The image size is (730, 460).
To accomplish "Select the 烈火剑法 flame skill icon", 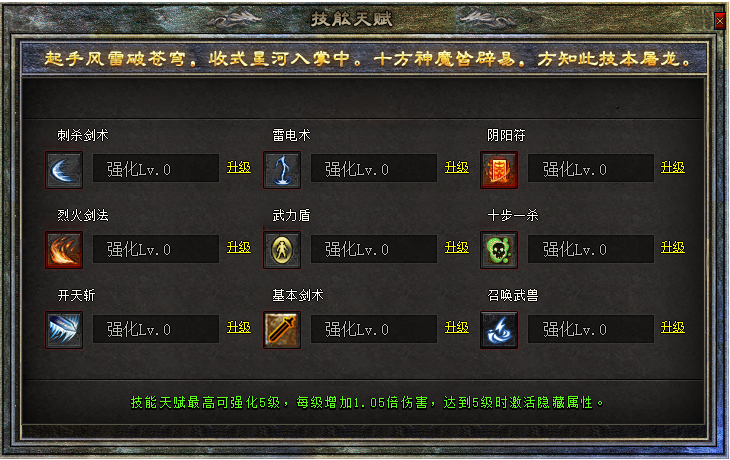I will pos(64,250).
